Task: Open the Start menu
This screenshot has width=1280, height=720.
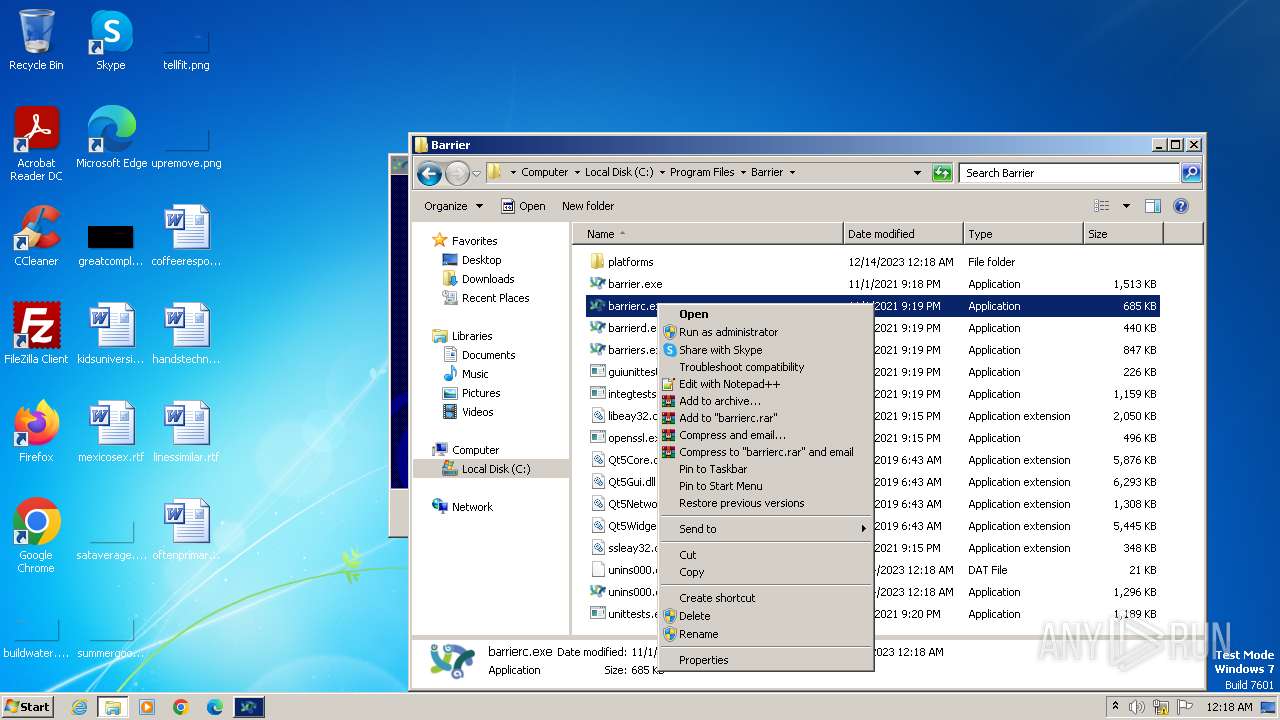Action: click(x=28, y=707)
